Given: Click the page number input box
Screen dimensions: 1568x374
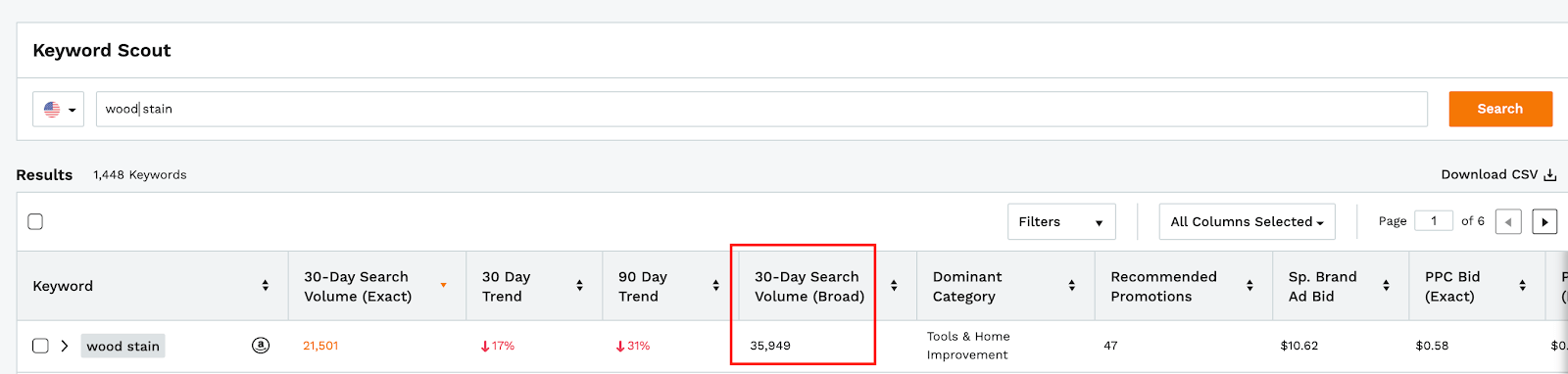Looking at the screenshot, I should 1434,221.
